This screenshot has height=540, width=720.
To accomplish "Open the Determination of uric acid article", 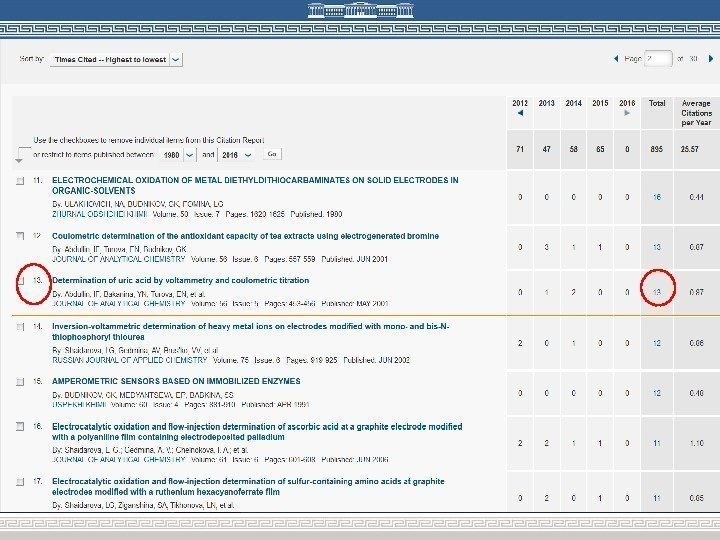I will pyautogui.click(x=180, y=280).
